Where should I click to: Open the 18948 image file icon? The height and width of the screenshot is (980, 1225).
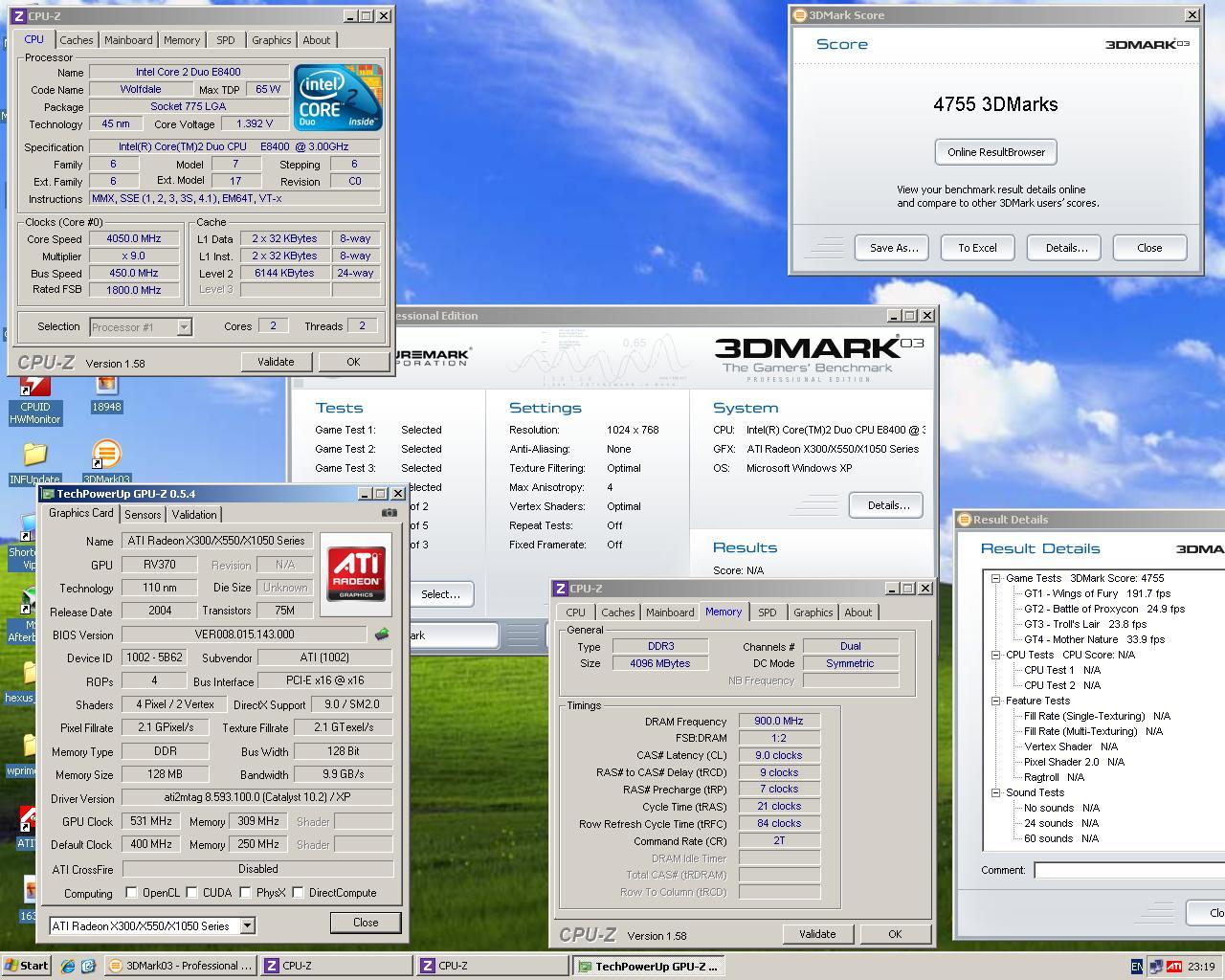coord(106,394)
